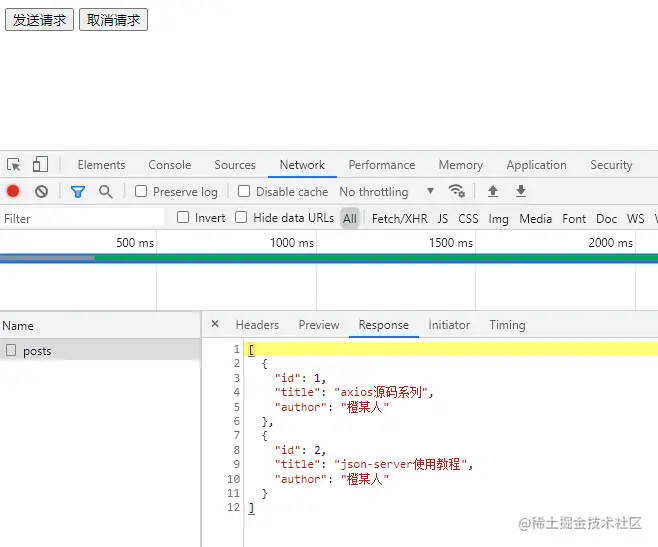Filter requests by Fetch/XHR
Image resolution: width=658 pixels, height=547 pixels.
[400, 219]
